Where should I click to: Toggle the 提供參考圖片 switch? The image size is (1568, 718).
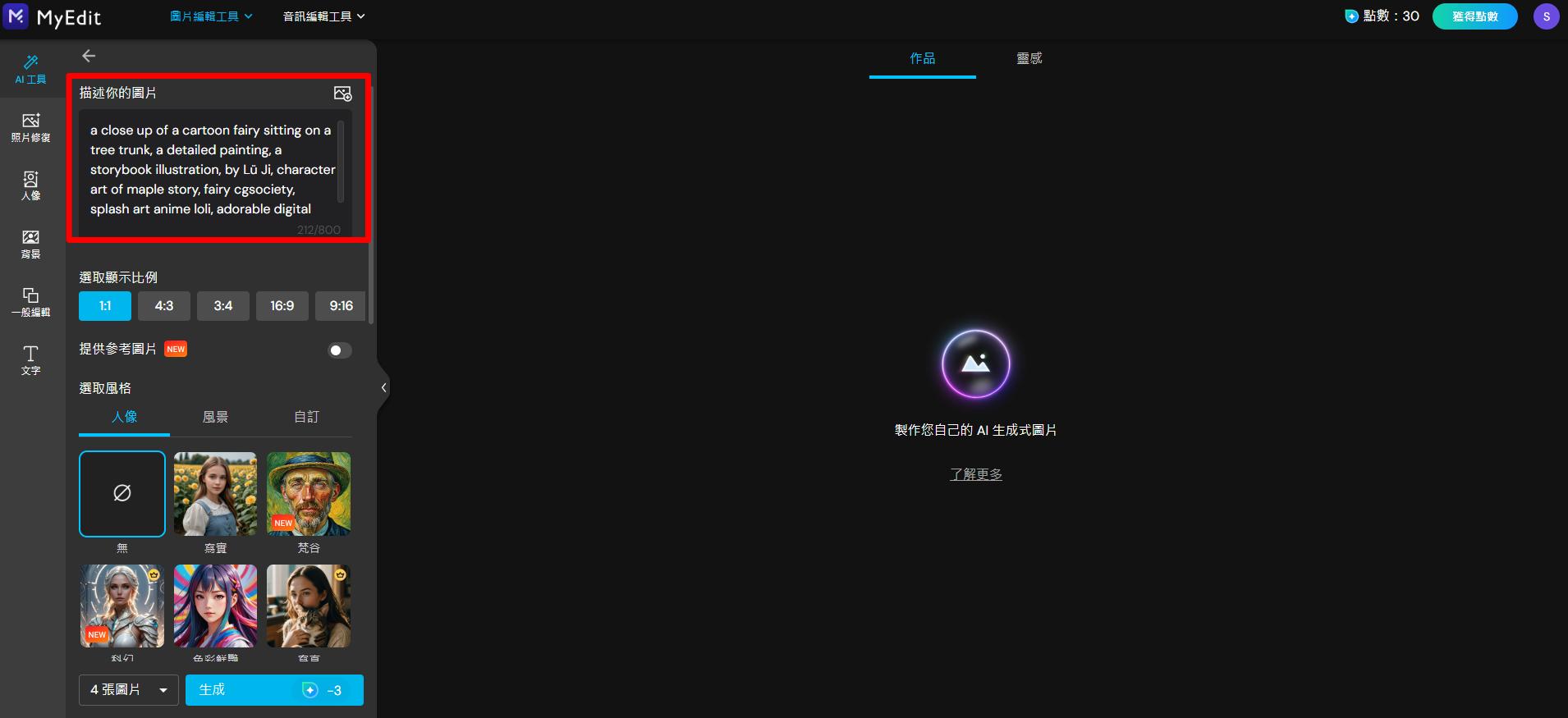click(x=340, y=350)
